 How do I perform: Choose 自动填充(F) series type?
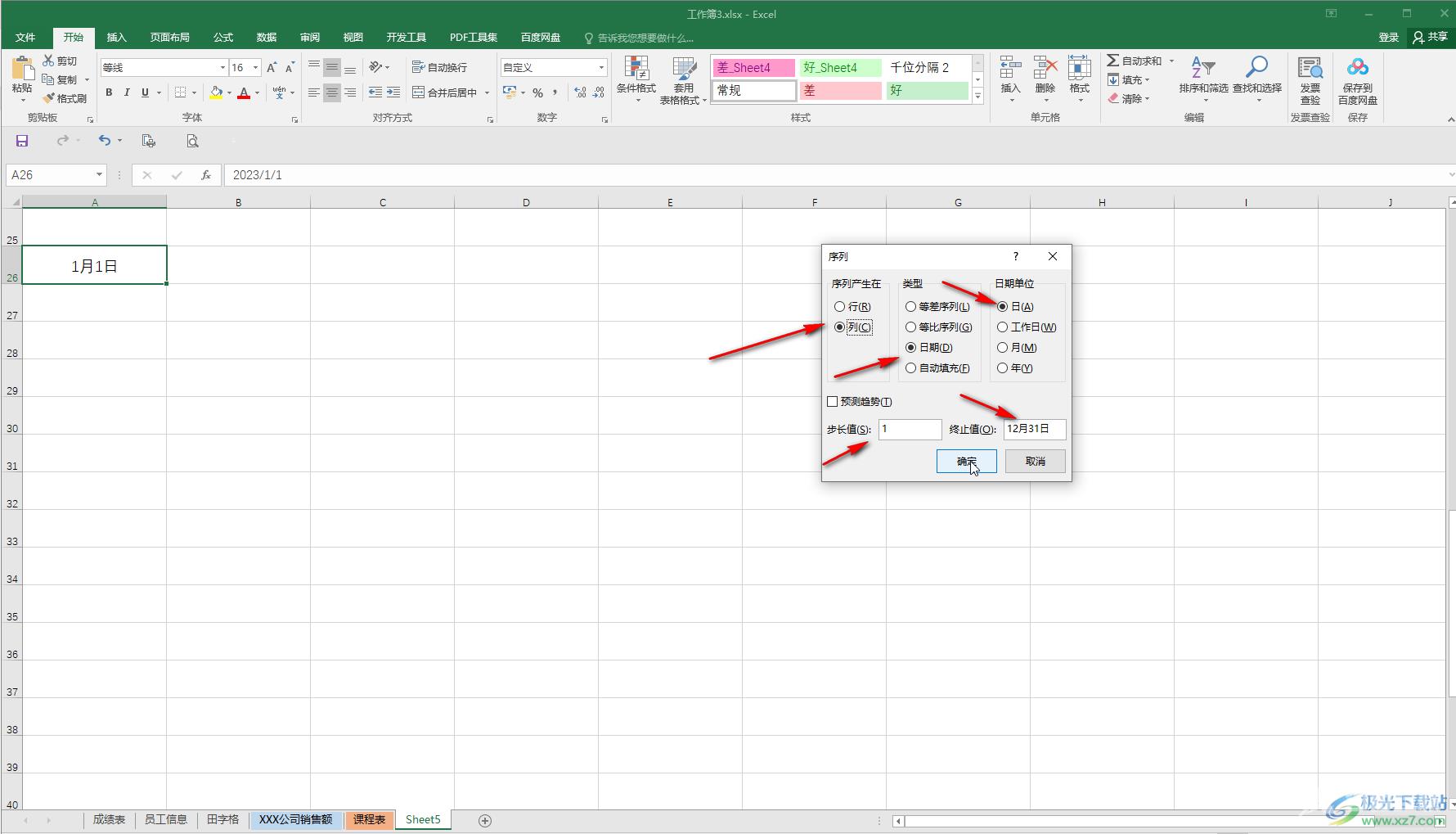(937, 367)
